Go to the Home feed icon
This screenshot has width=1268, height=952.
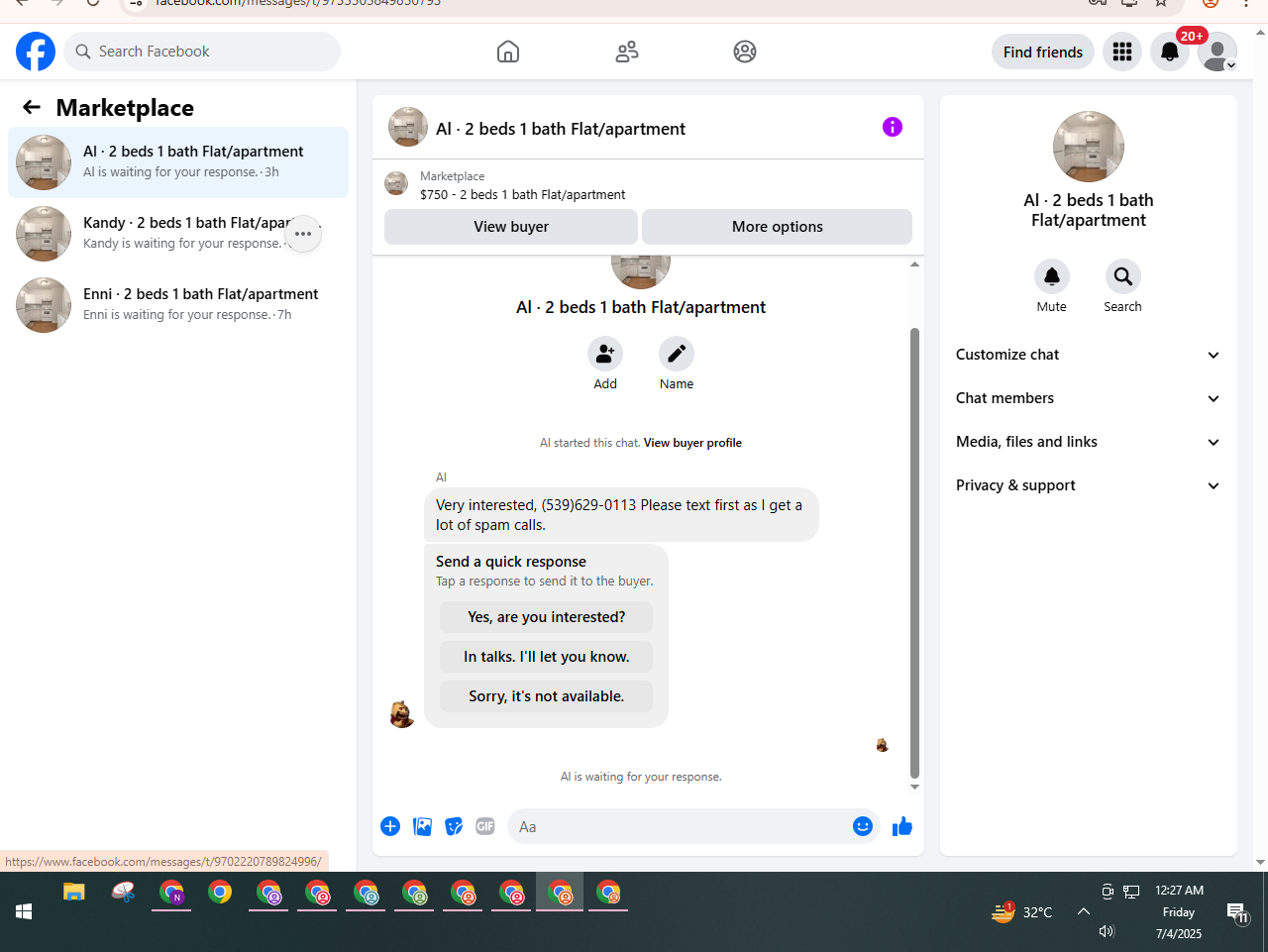tap(508, 52)
